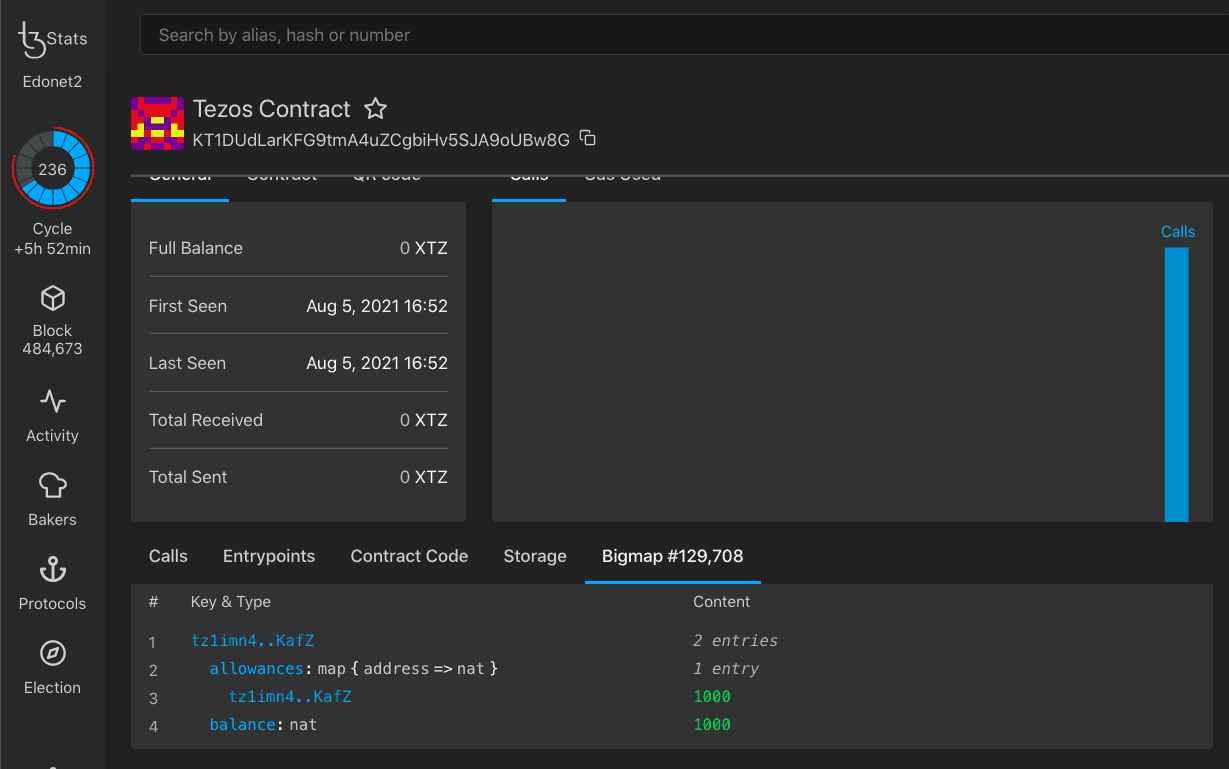Open the Activity pulse icon

pos(52,402)
